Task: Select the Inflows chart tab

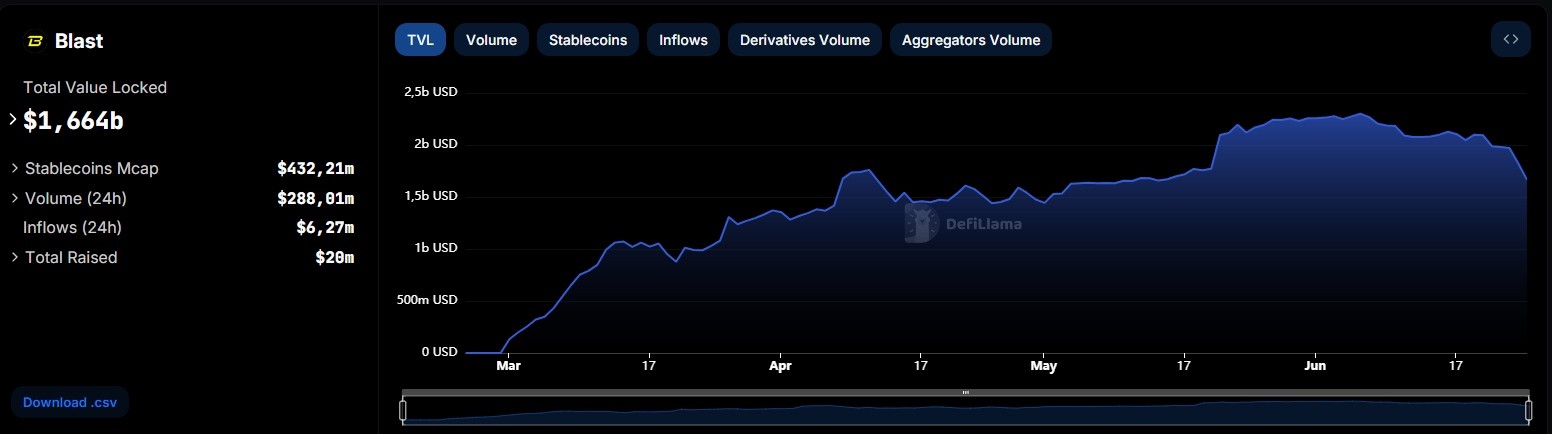Action: point(683,40)
